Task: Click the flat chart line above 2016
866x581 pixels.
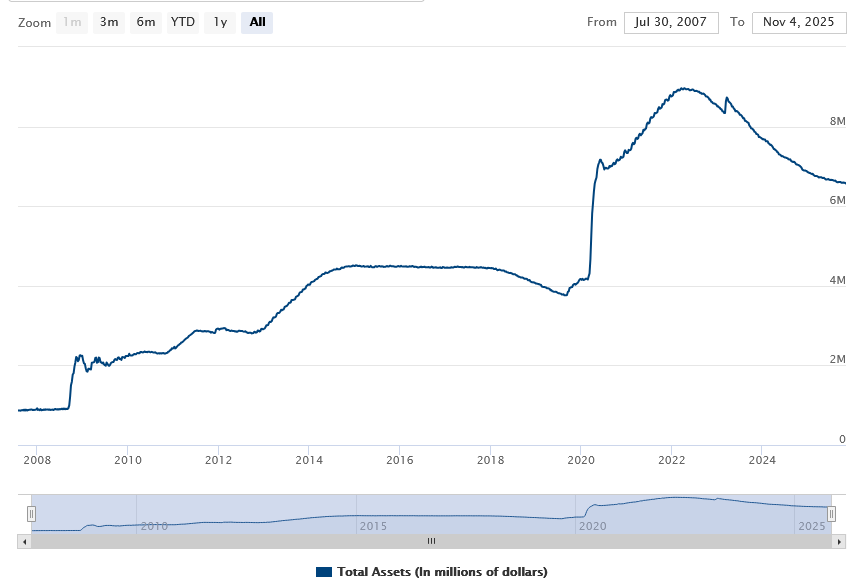Action: pyautogui.click(x=399, y=266)
